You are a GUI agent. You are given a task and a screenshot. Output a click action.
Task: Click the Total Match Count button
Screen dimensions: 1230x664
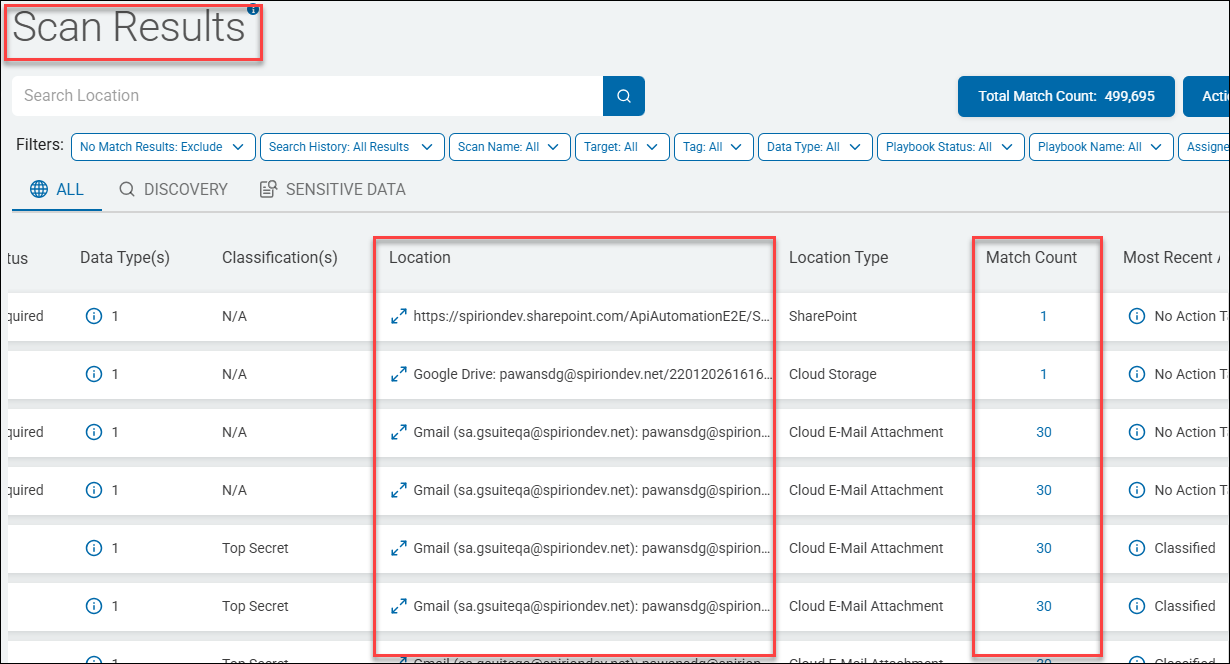tap(1066, 96)
